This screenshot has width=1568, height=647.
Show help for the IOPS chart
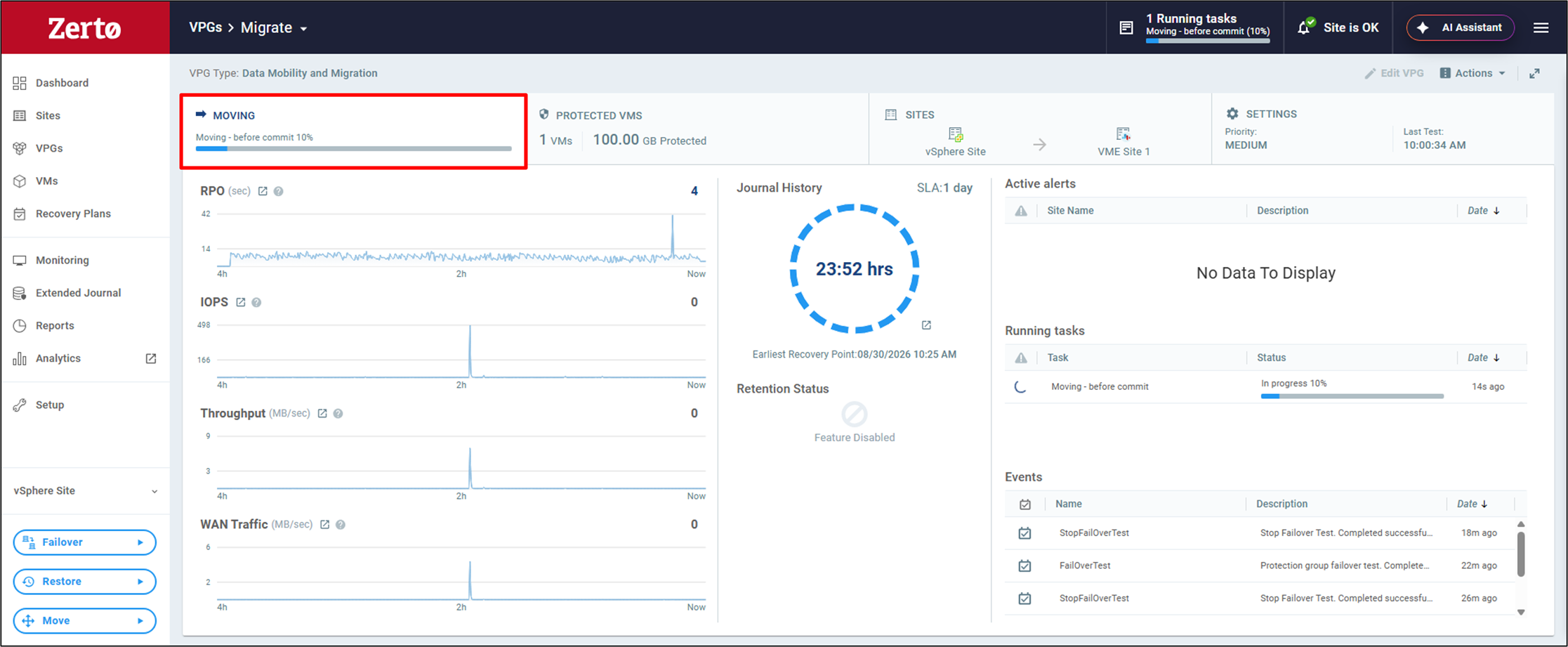257,302
